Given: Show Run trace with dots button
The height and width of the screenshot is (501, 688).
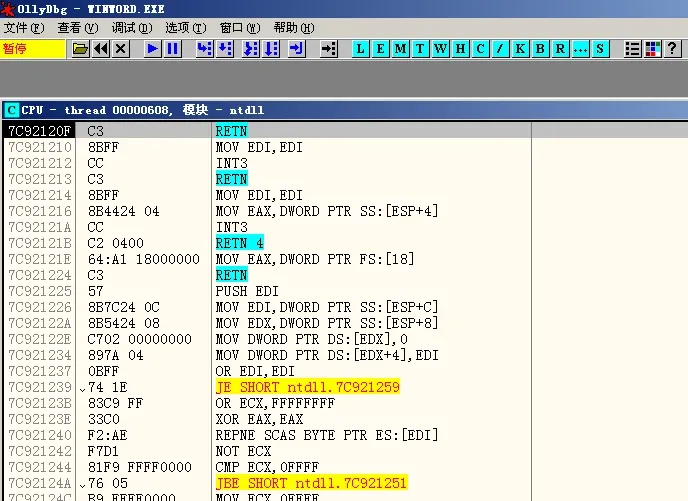Looking at the screenshot, I should click(580, 49).
